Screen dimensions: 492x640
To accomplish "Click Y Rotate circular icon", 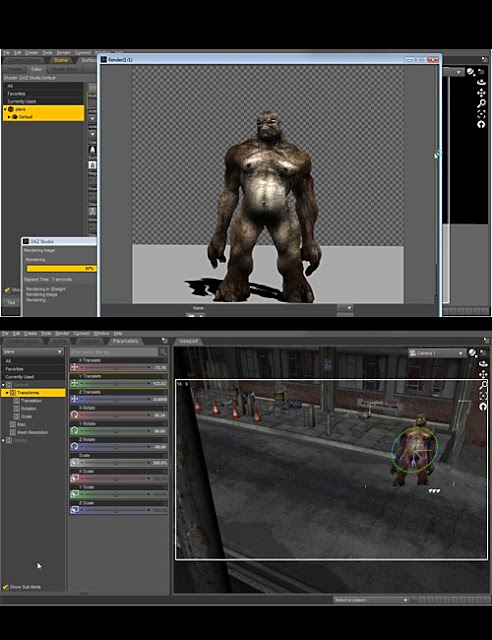I will click(74, 431).
